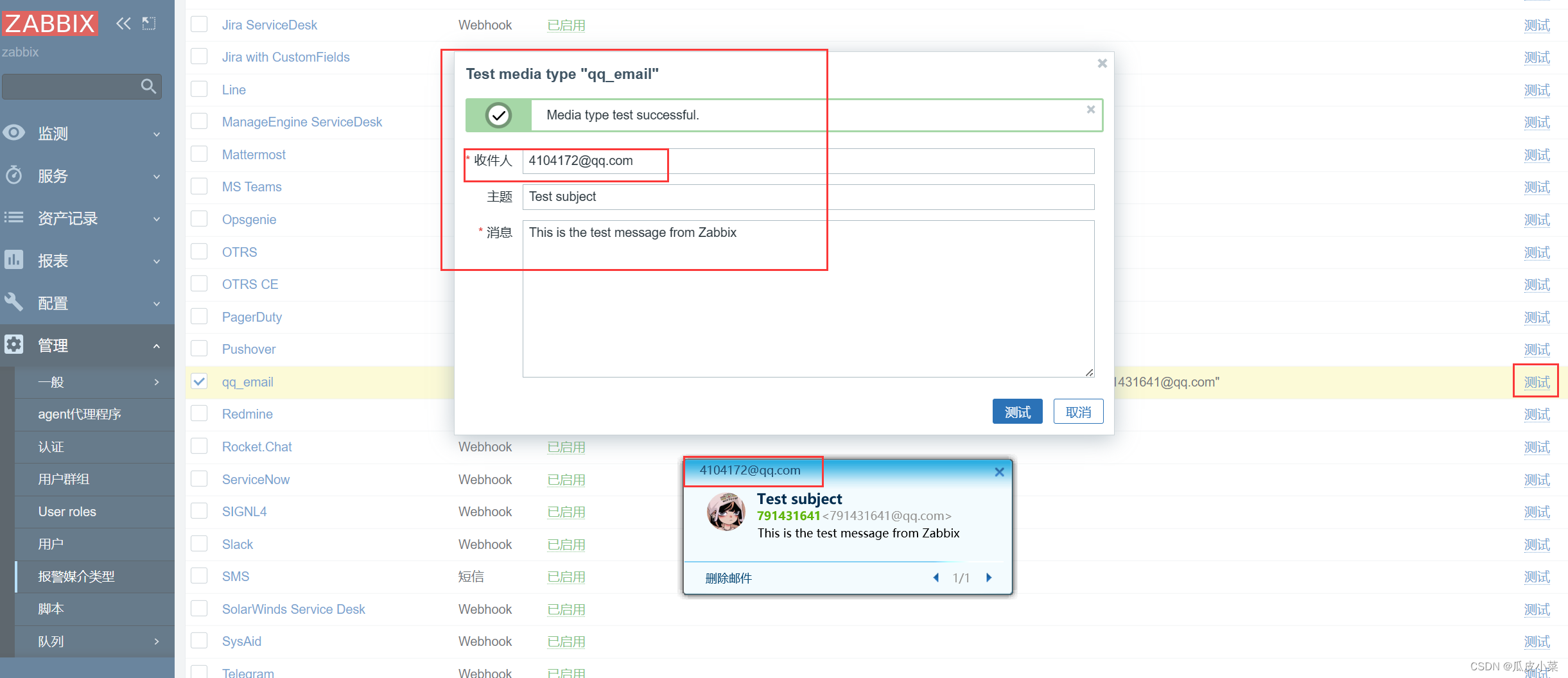Click the 主题 subject input field
1568x678 pixels.
(808, 197)
